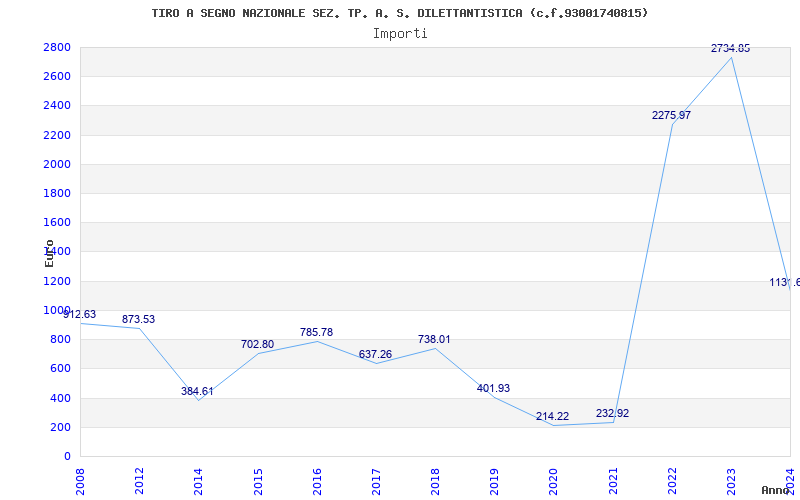Click the 2023 year on x-axis
The width and height of the screenshot is (800, 500).
coord(731,479)
